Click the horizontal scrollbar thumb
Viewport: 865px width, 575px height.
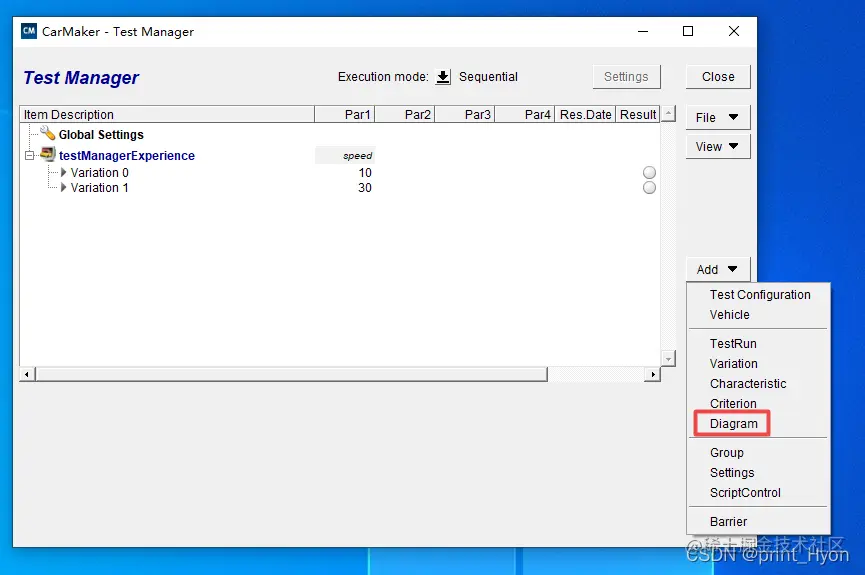click(x=291, y=374)
